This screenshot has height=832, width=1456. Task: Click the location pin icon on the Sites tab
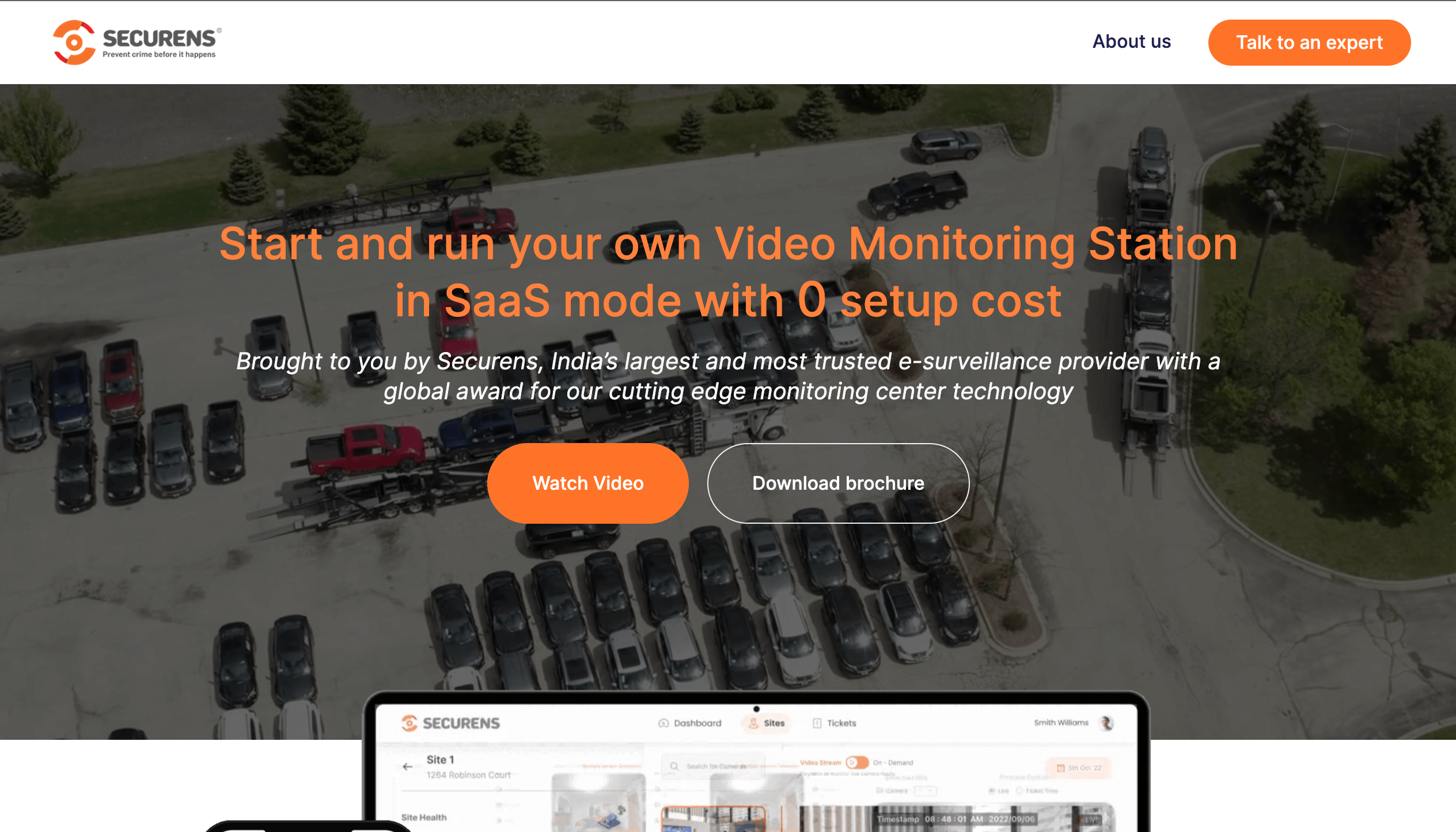pos(753,723)
